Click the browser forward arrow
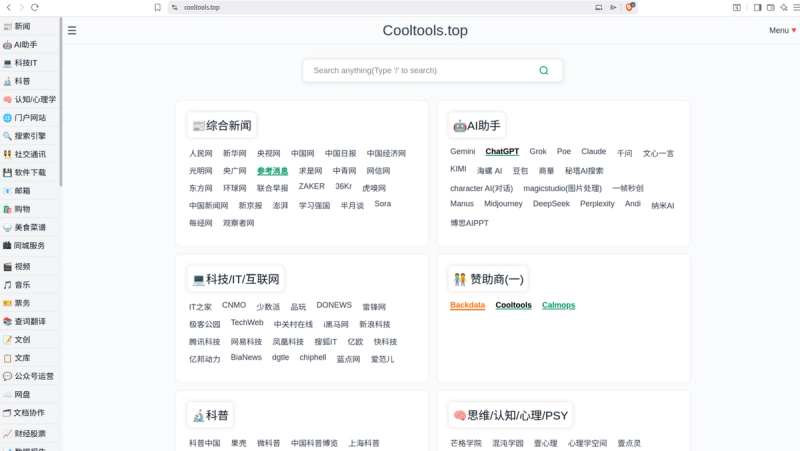800x451 pixels. pos(21,7)
